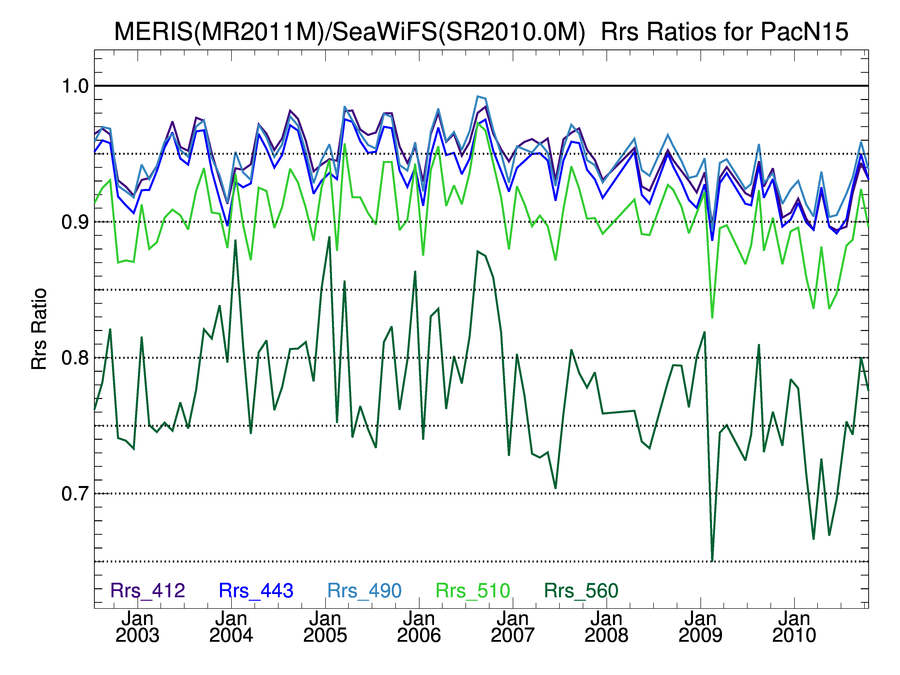Select the "Rrs_443" legend label

(256, 591)
